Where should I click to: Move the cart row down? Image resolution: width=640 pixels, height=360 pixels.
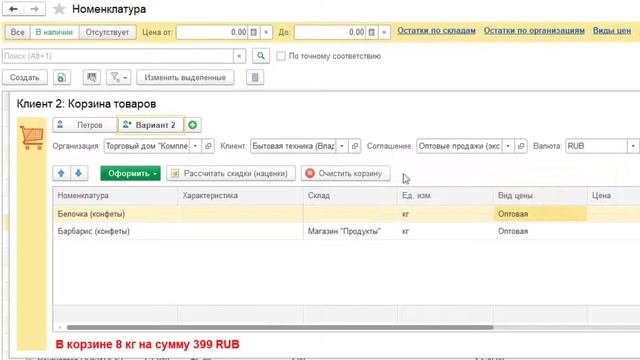click(x=79, y=173)
